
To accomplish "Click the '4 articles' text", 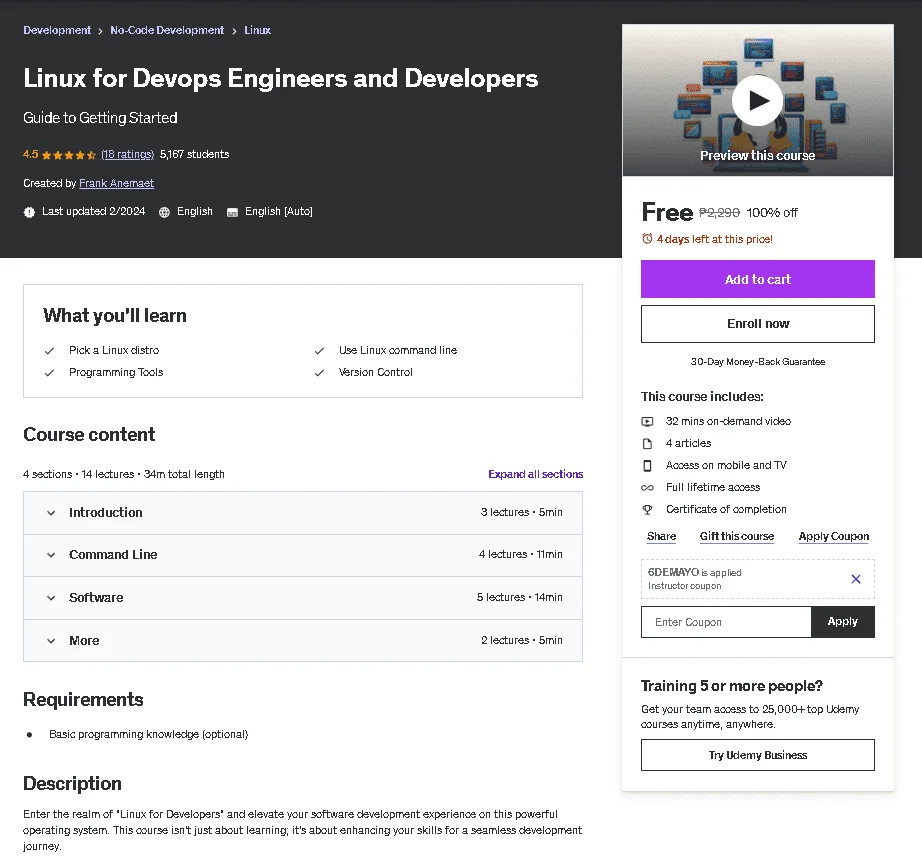I will [x=688, y=443].
